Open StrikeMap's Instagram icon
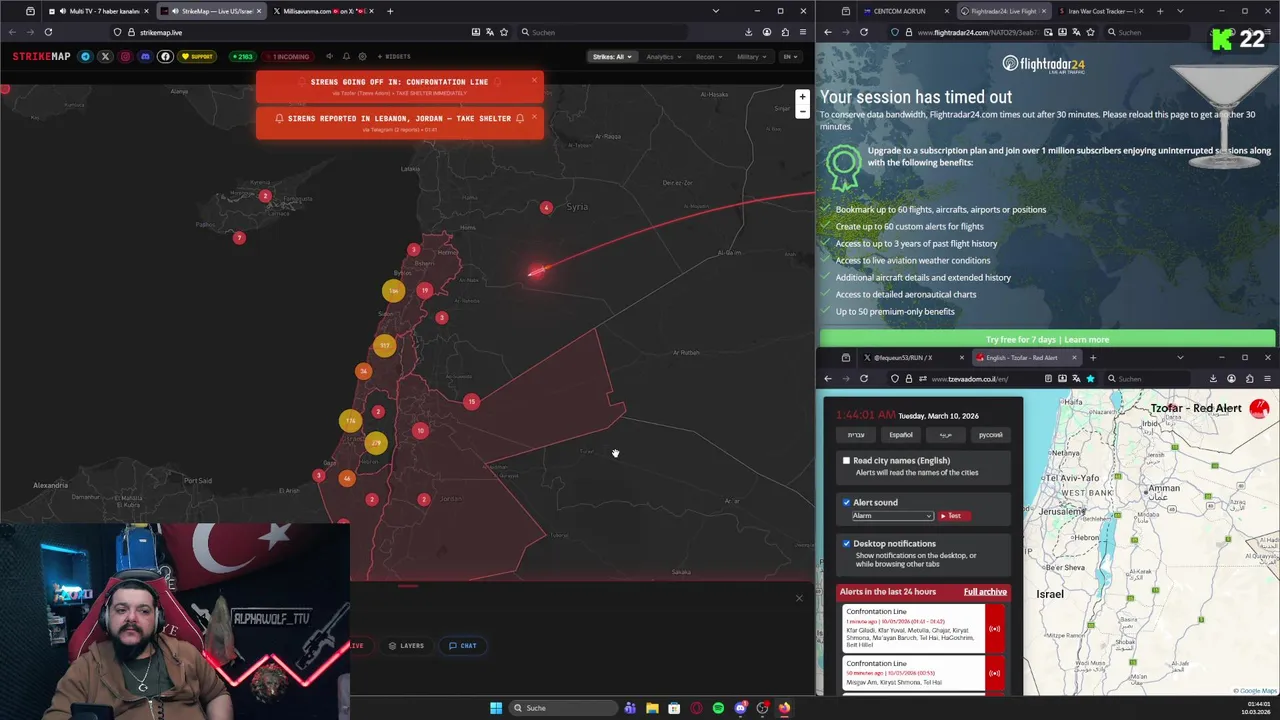Viewport: 1280px width, 720px height. pyautogui.click(x=125, y=56)
